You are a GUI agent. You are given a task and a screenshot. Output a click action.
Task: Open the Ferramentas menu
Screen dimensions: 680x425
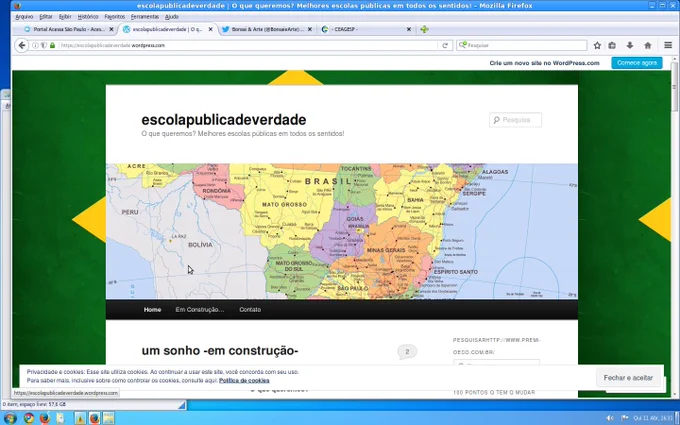click(145, 16)
